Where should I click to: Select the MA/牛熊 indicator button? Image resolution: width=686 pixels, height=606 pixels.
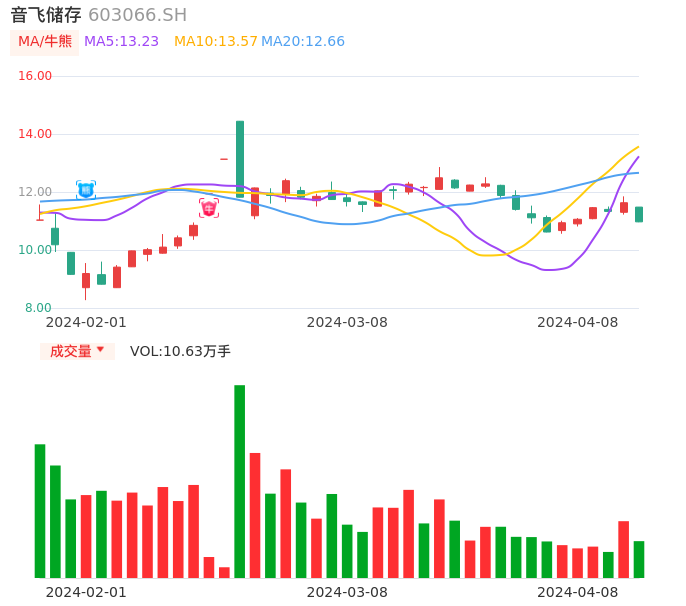[45, 42]
